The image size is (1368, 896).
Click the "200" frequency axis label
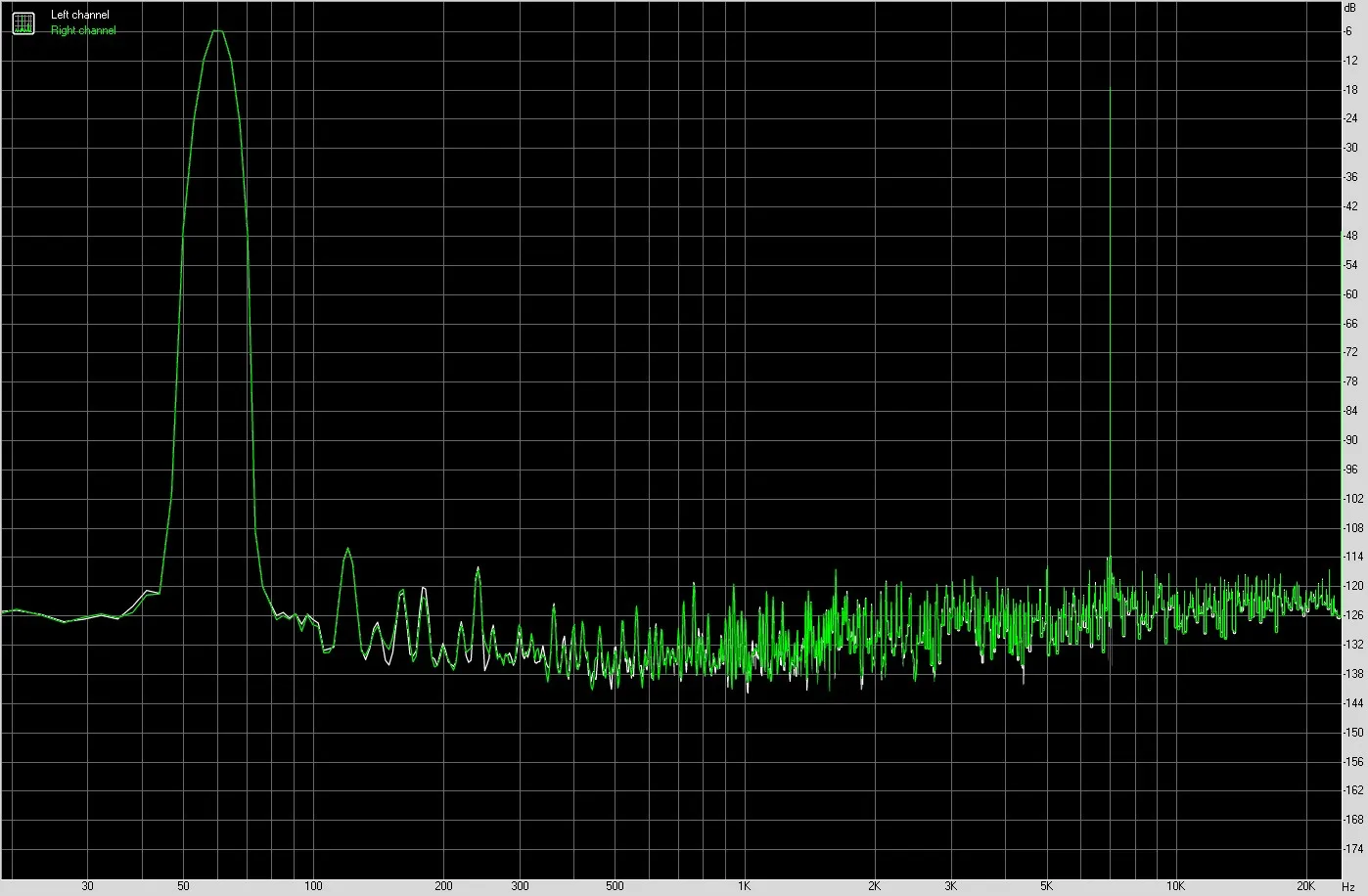pyautogui.click(x=443, y=886)
